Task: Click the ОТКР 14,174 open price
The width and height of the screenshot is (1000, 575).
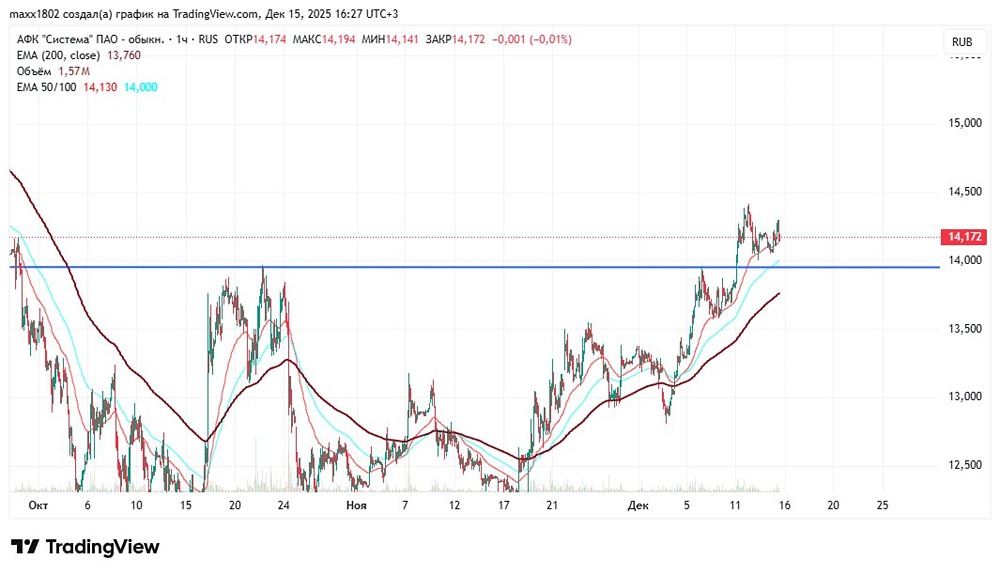Action: pos(256,40)
